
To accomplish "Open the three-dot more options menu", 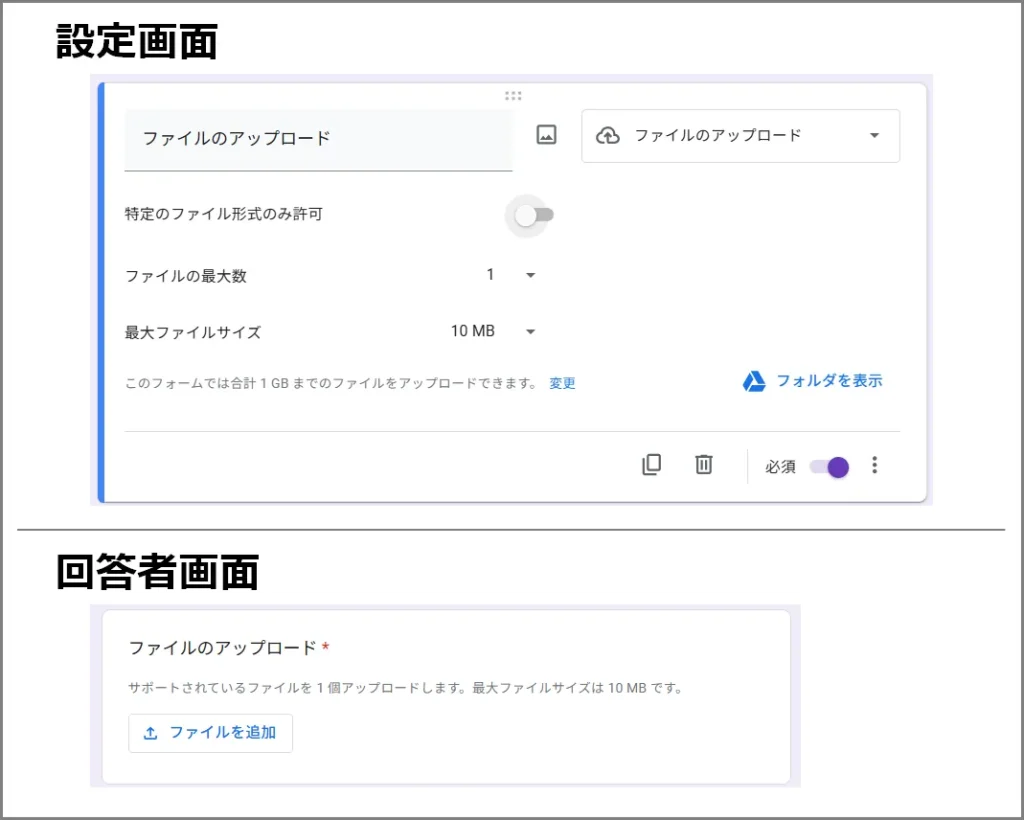I will pos(875,465).
